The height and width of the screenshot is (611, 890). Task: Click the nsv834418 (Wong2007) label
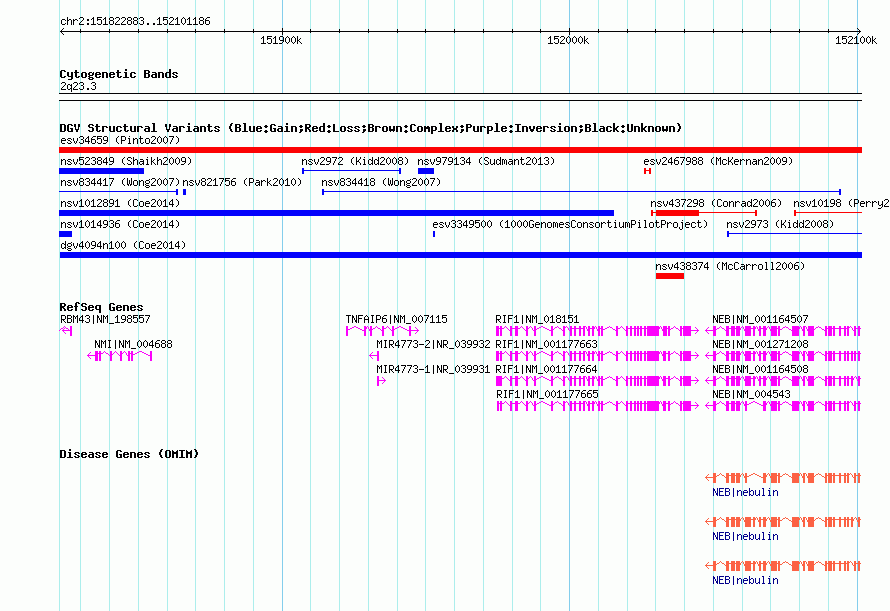381,182
